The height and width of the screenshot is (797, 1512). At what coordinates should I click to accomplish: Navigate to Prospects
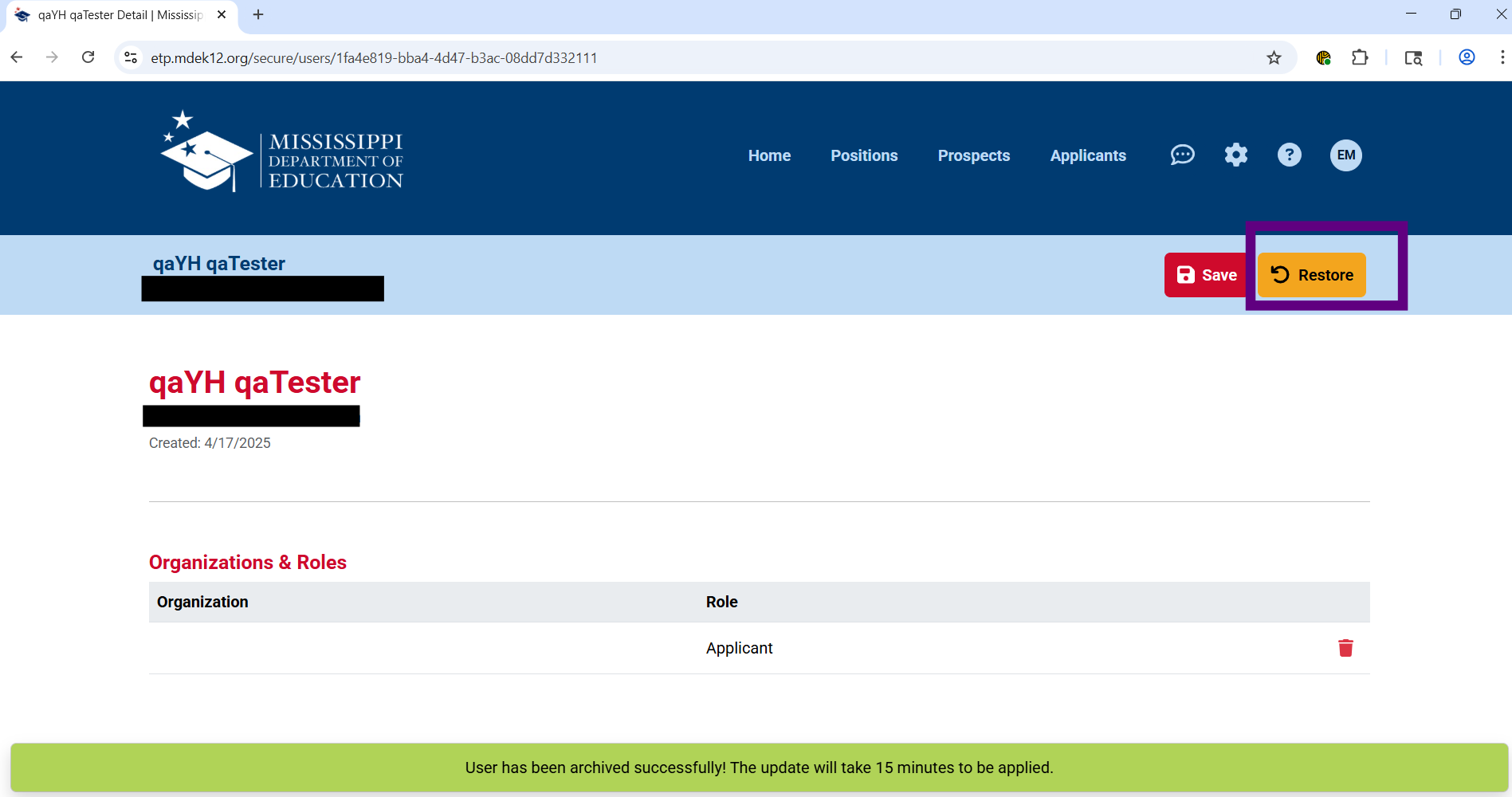[x=973, y=155]
